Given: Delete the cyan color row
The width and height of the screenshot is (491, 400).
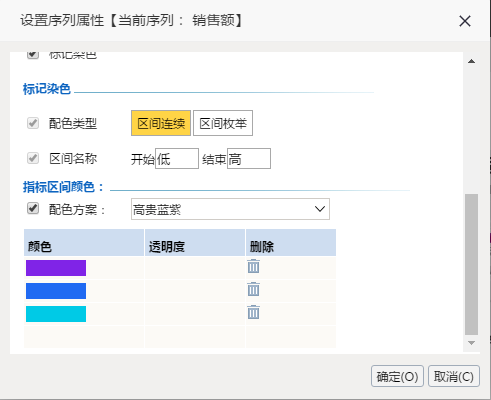Looking at the screenshot, I should (x=253, y=312).
